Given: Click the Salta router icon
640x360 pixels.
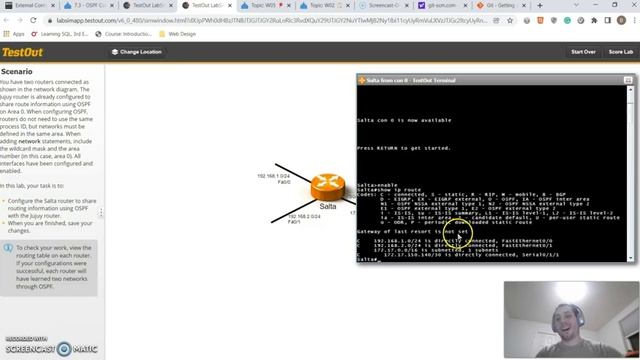Looking at the screenshot, I should pyautogui.click(x=328, y=187).
